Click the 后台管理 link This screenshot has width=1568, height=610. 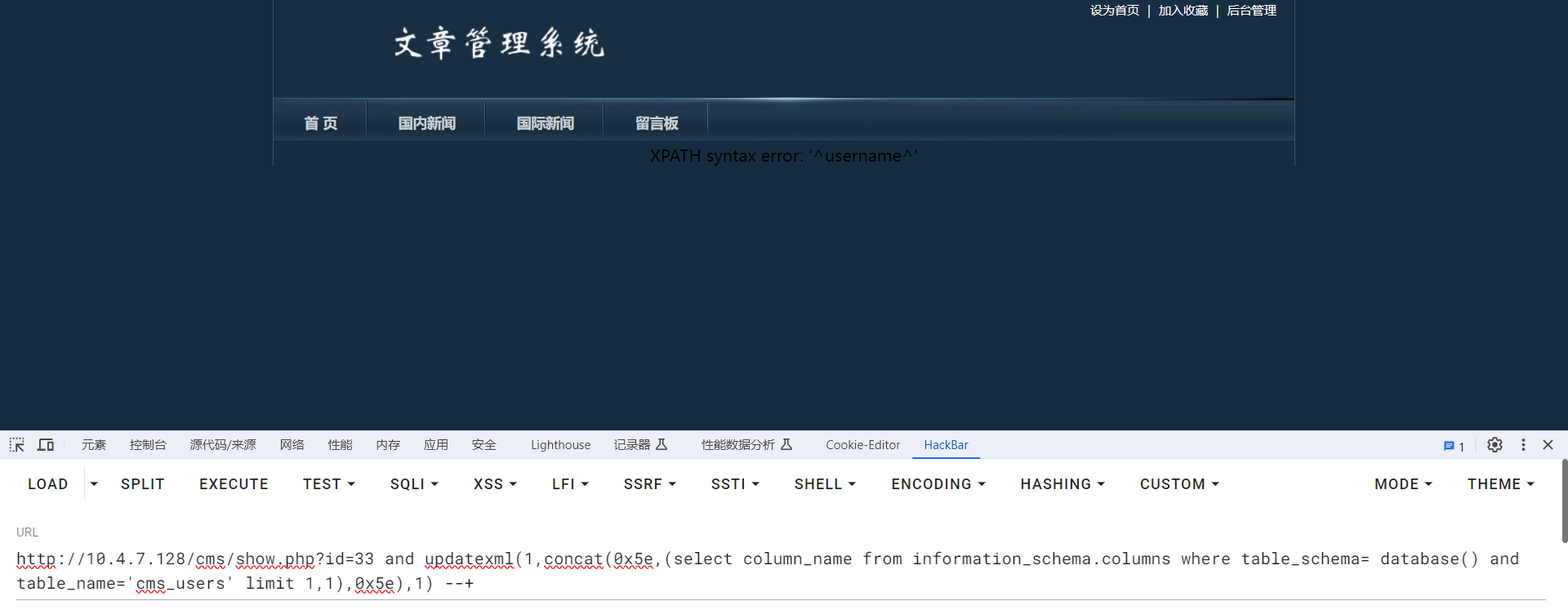point(1251,11)
